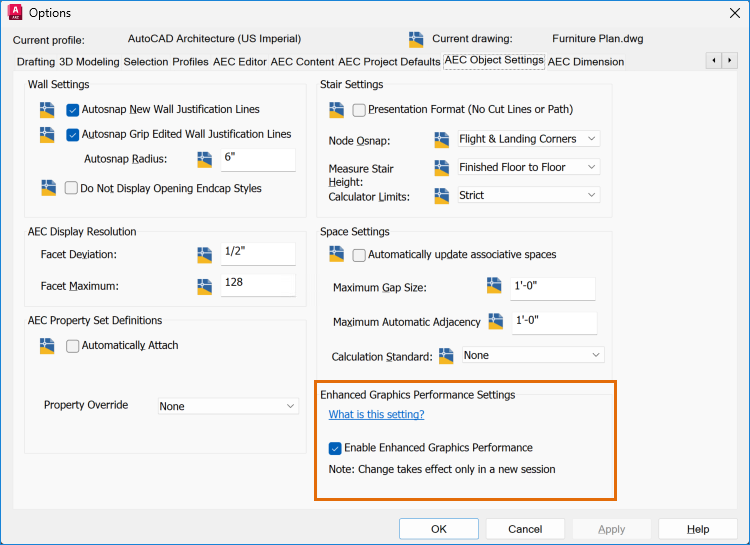Click drawing icon next to Calculation Standard
The width and height of the screenshot is (750, 545).
(446, 355)
